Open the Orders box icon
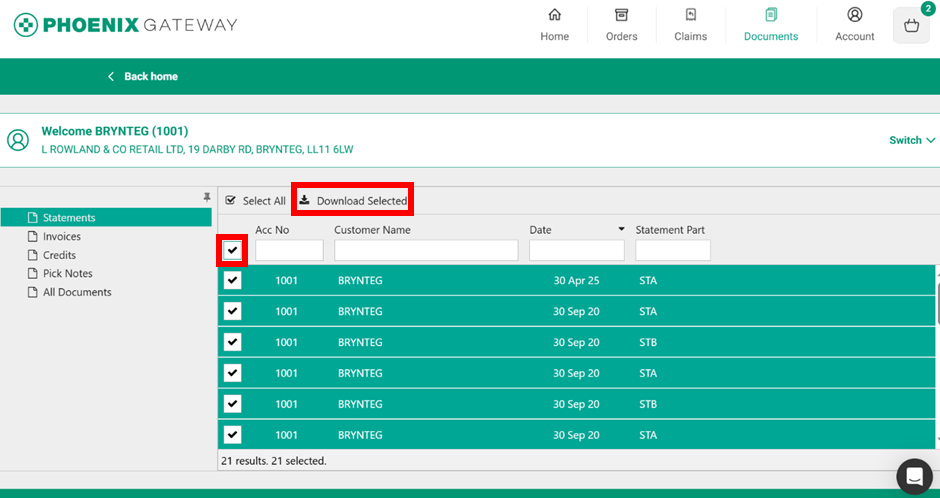 coord(621,15)
